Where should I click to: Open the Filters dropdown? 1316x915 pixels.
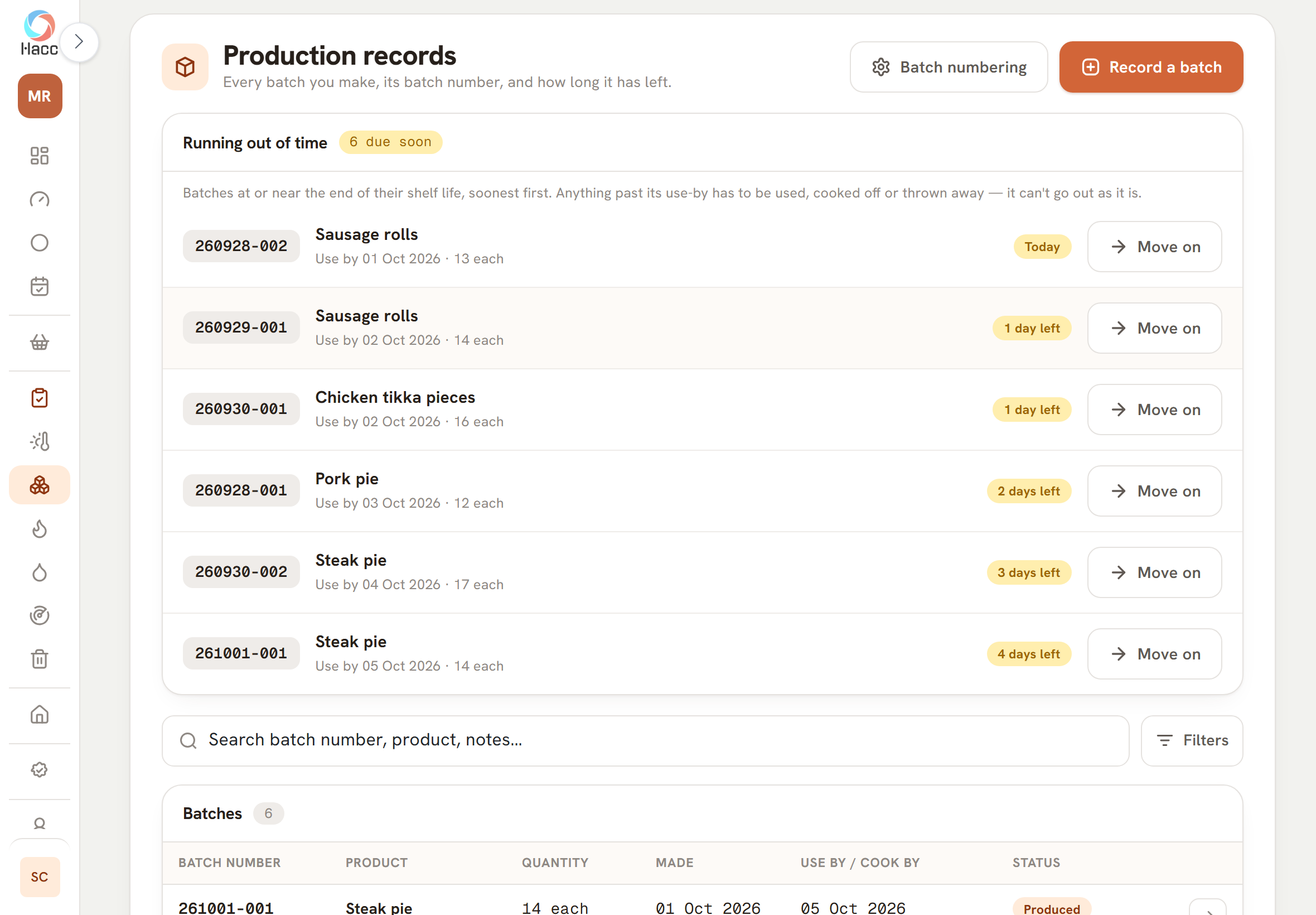click(1192, 740)
